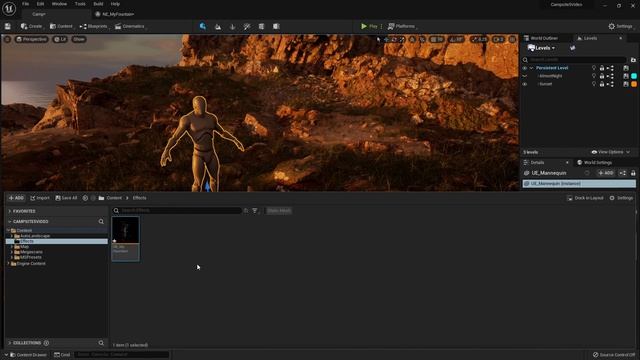Open the Fracture mode icon in toolbar

276,27
